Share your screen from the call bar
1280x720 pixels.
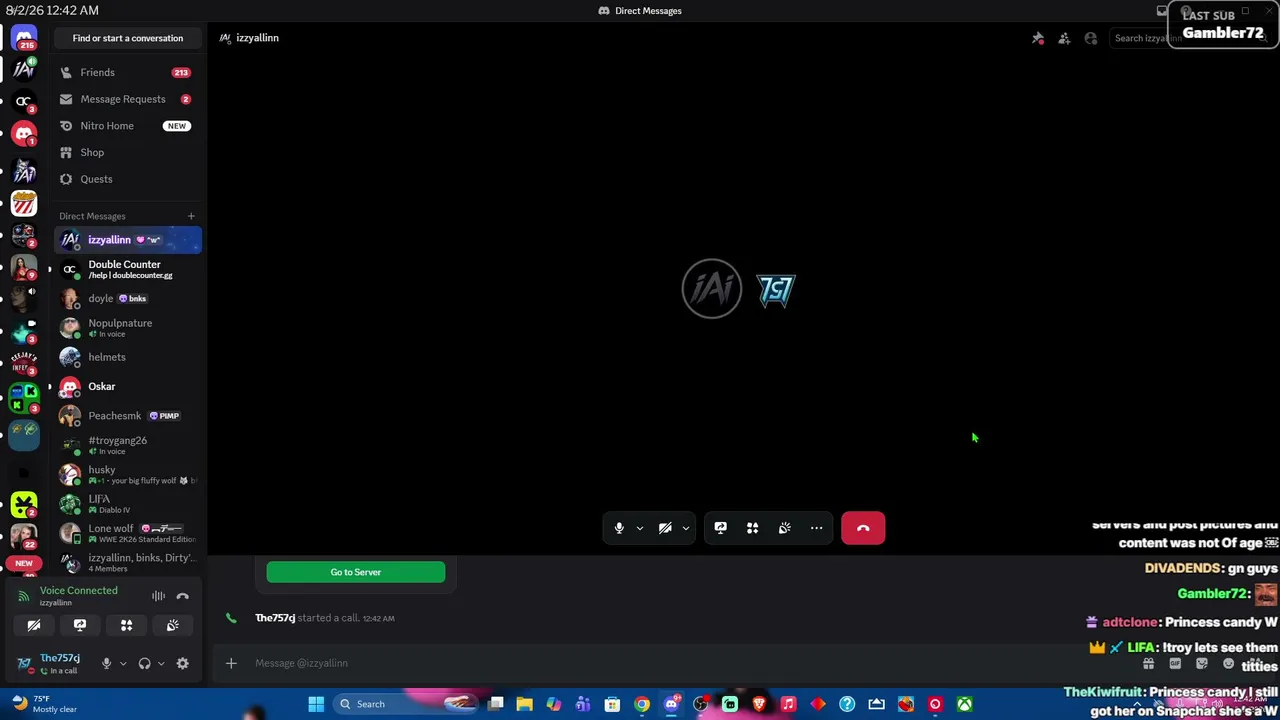click(720, 528)
